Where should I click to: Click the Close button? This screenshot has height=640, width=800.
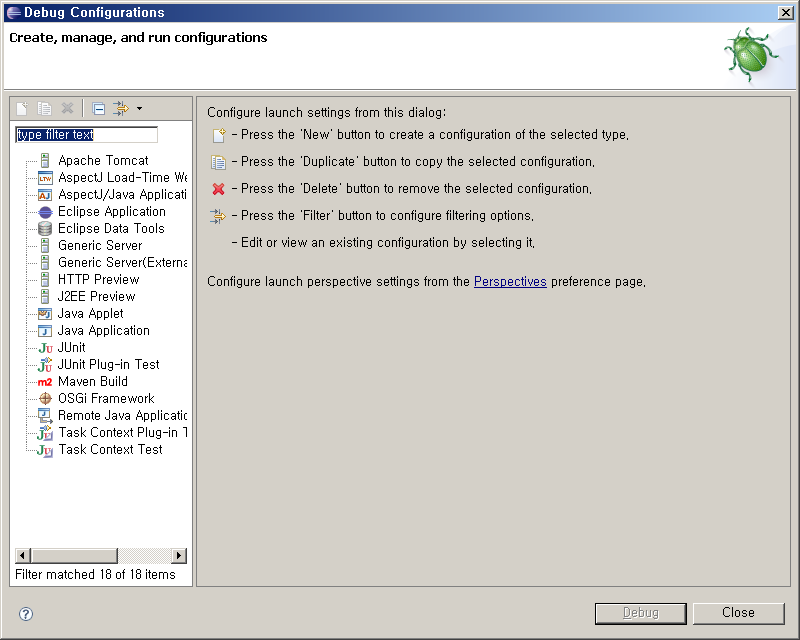[739, 613]
